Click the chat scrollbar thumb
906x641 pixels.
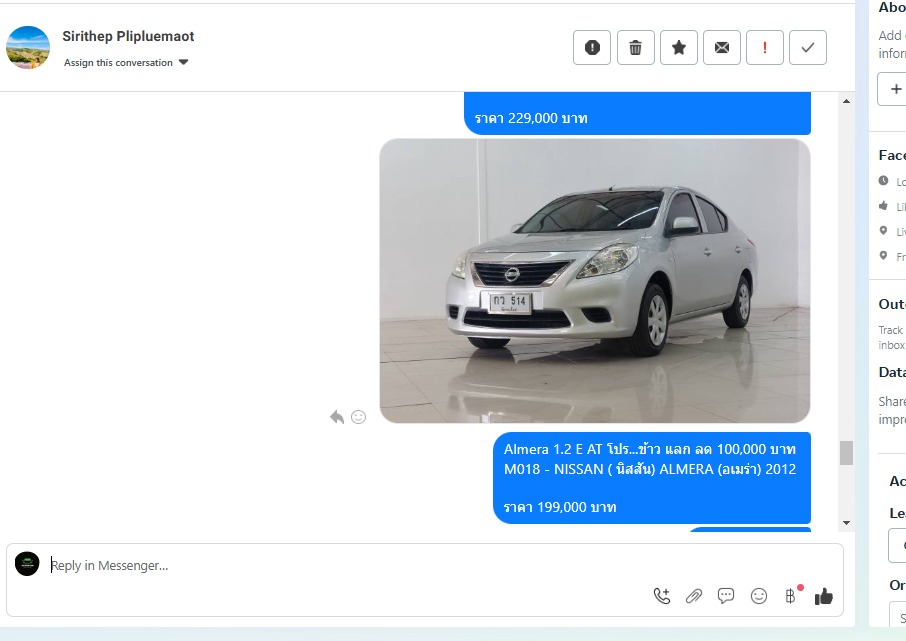846,453
